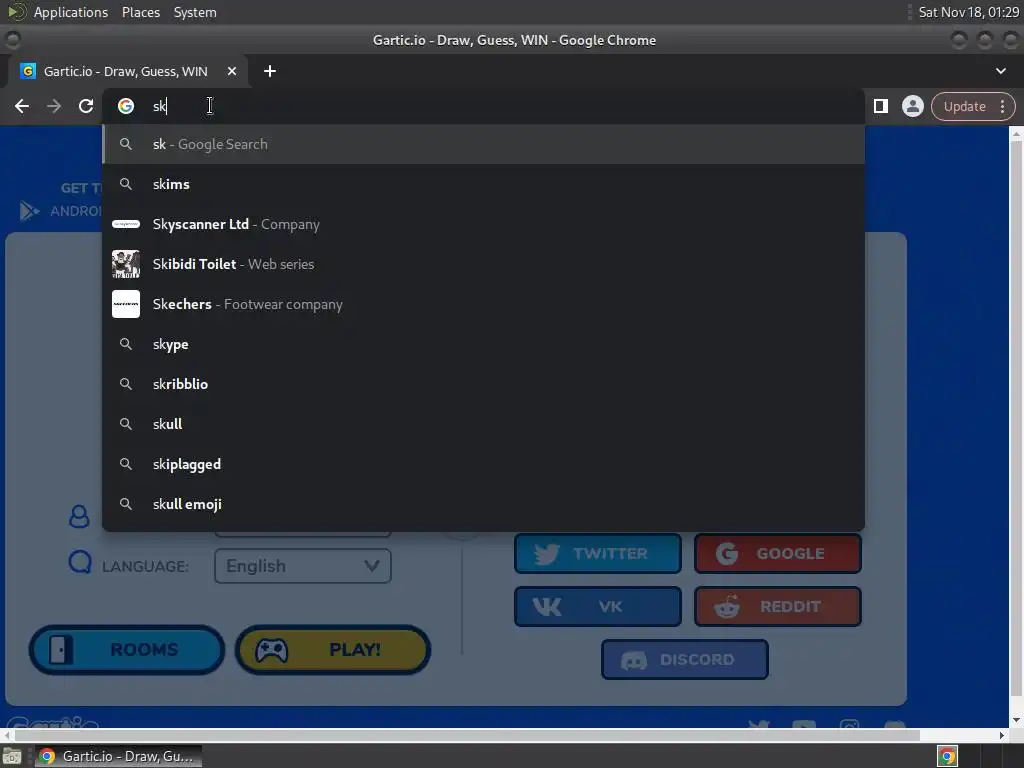Screen dimensions: 1024x768
Task: Expand the tab search chevron
Action: [x=1000, y=71]
